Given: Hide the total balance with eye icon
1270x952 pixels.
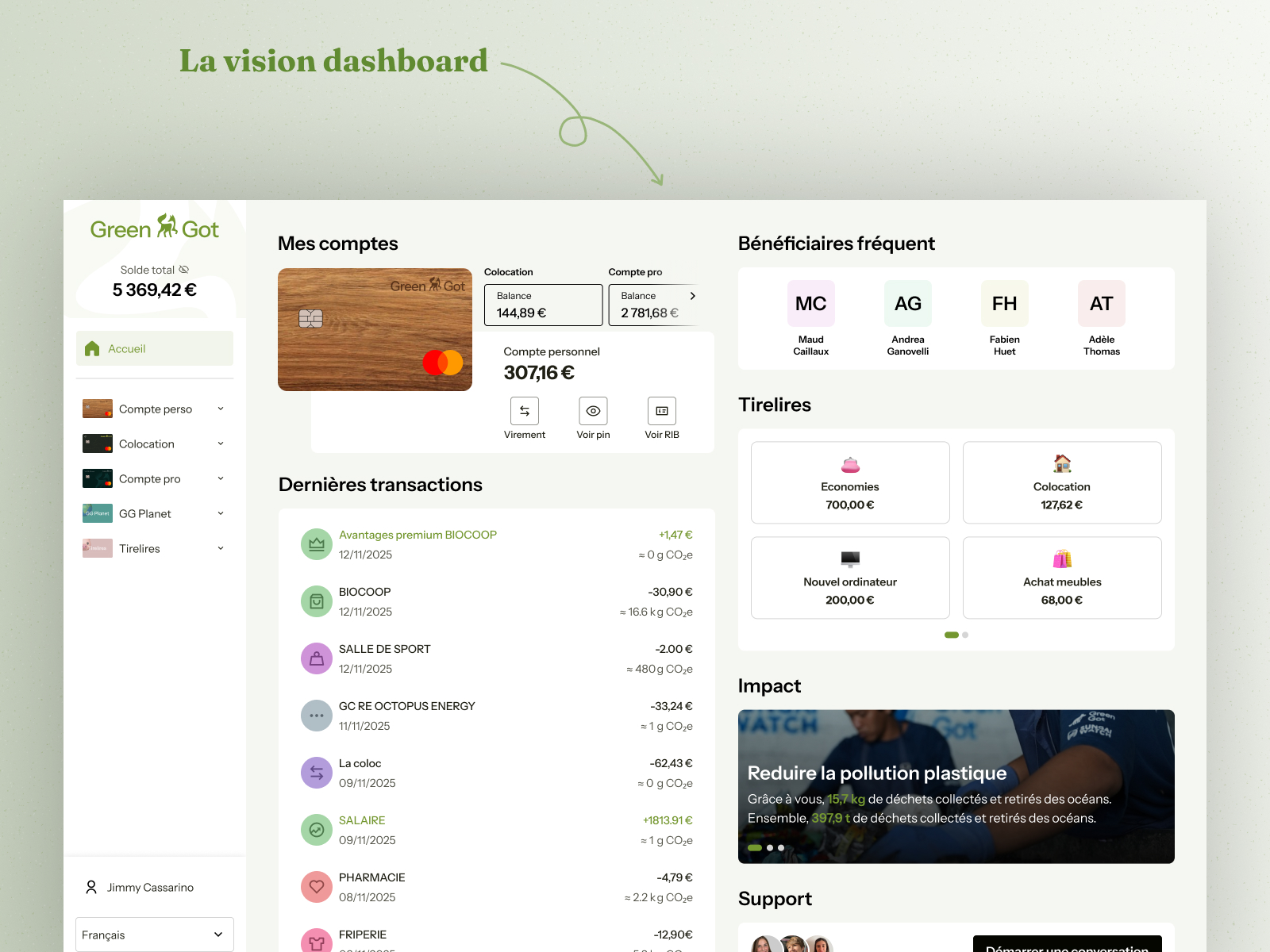Looking at the screenshot, I should pyautogui.click(x=184, y=270).
